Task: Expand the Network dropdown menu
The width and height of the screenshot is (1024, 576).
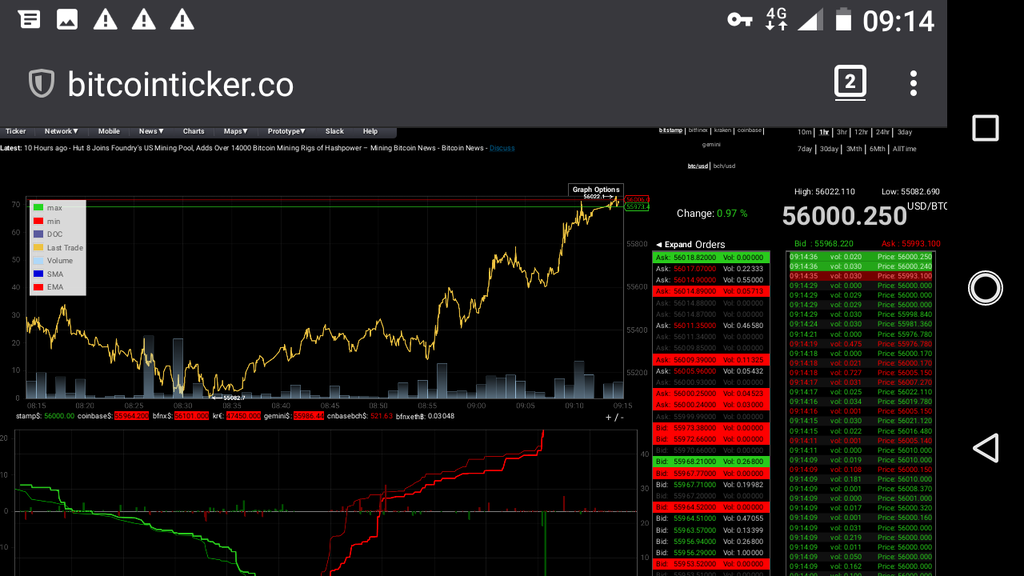Action: click(61, 131)
